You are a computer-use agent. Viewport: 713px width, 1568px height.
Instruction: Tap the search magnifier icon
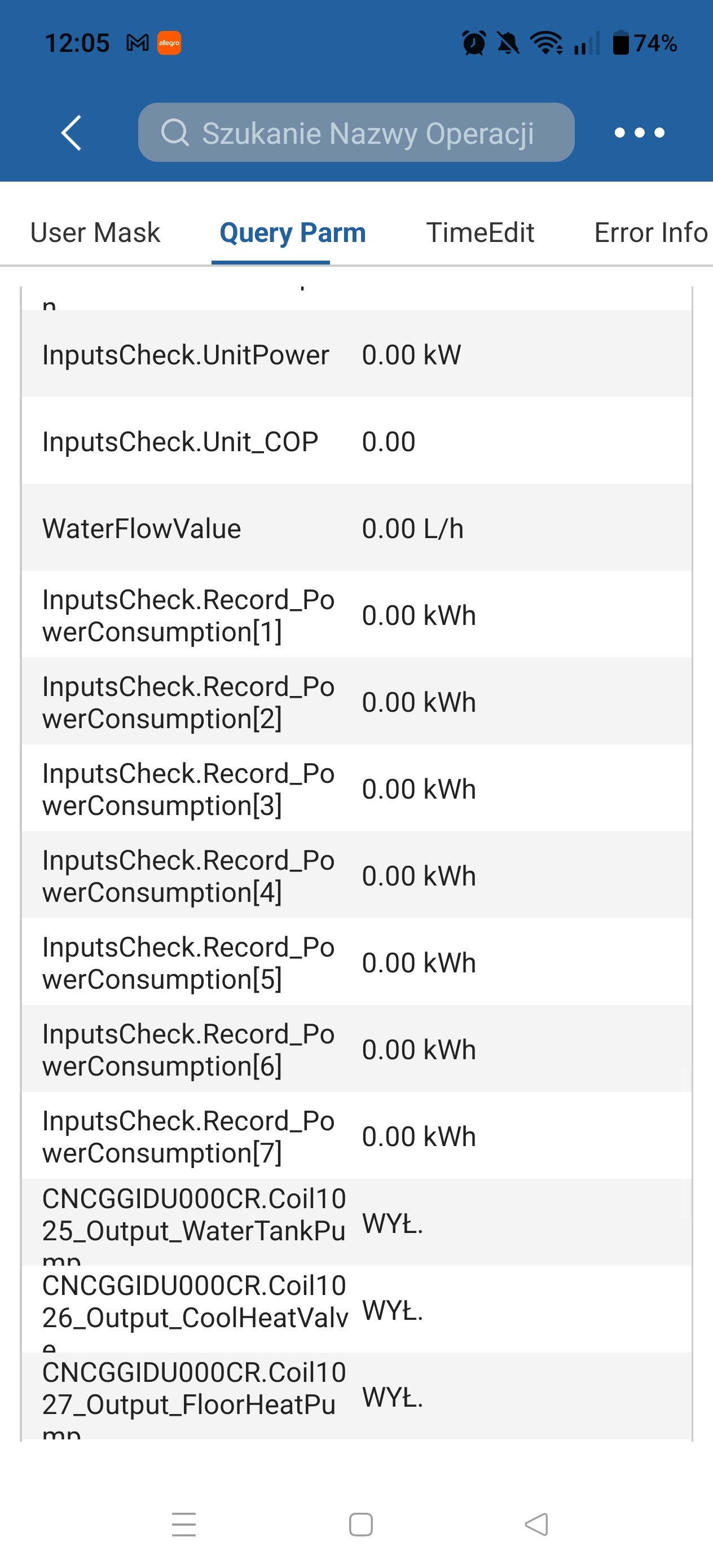(175, 132)
